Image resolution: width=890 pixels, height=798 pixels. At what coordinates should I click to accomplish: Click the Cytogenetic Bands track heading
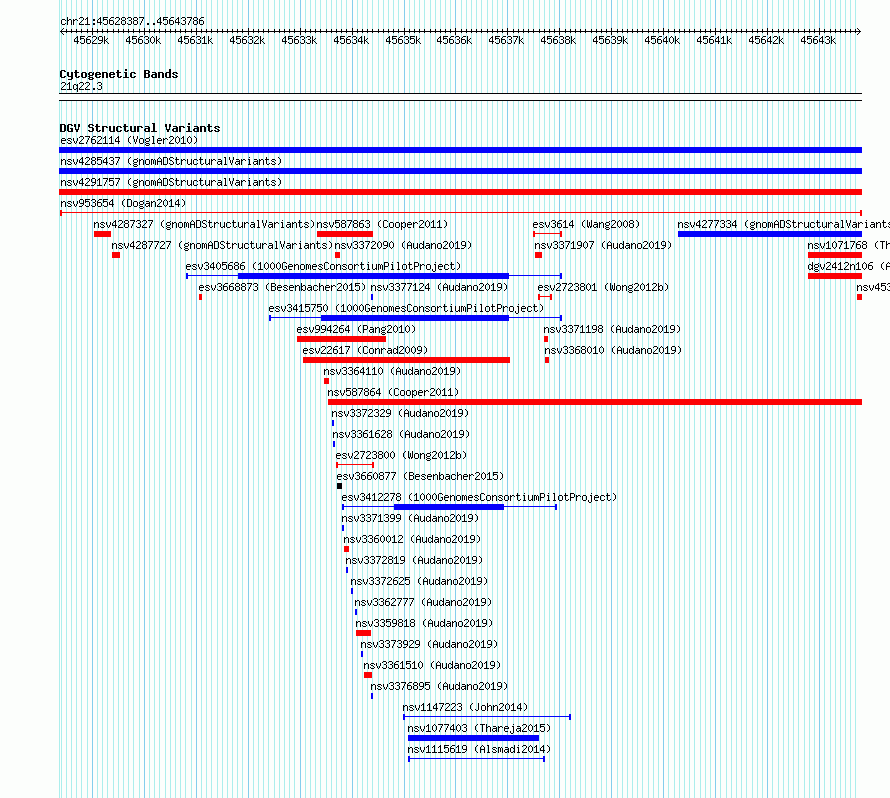pos(119,74)
